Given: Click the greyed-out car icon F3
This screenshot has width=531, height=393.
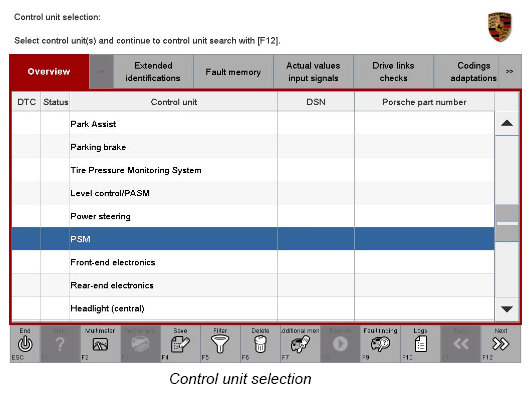Looking at the screenshot, I should click(140, 344).
